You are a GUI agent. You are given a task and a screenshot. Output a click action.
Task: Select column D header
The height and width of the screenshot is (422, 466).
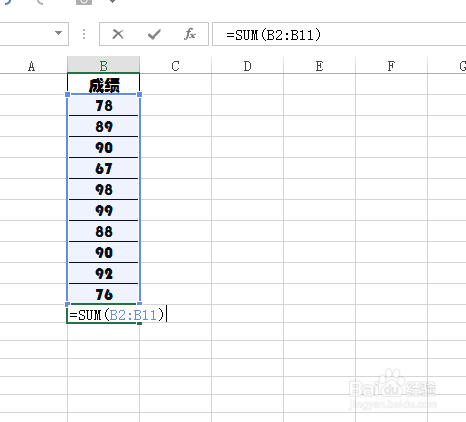[x=247, y=66]
